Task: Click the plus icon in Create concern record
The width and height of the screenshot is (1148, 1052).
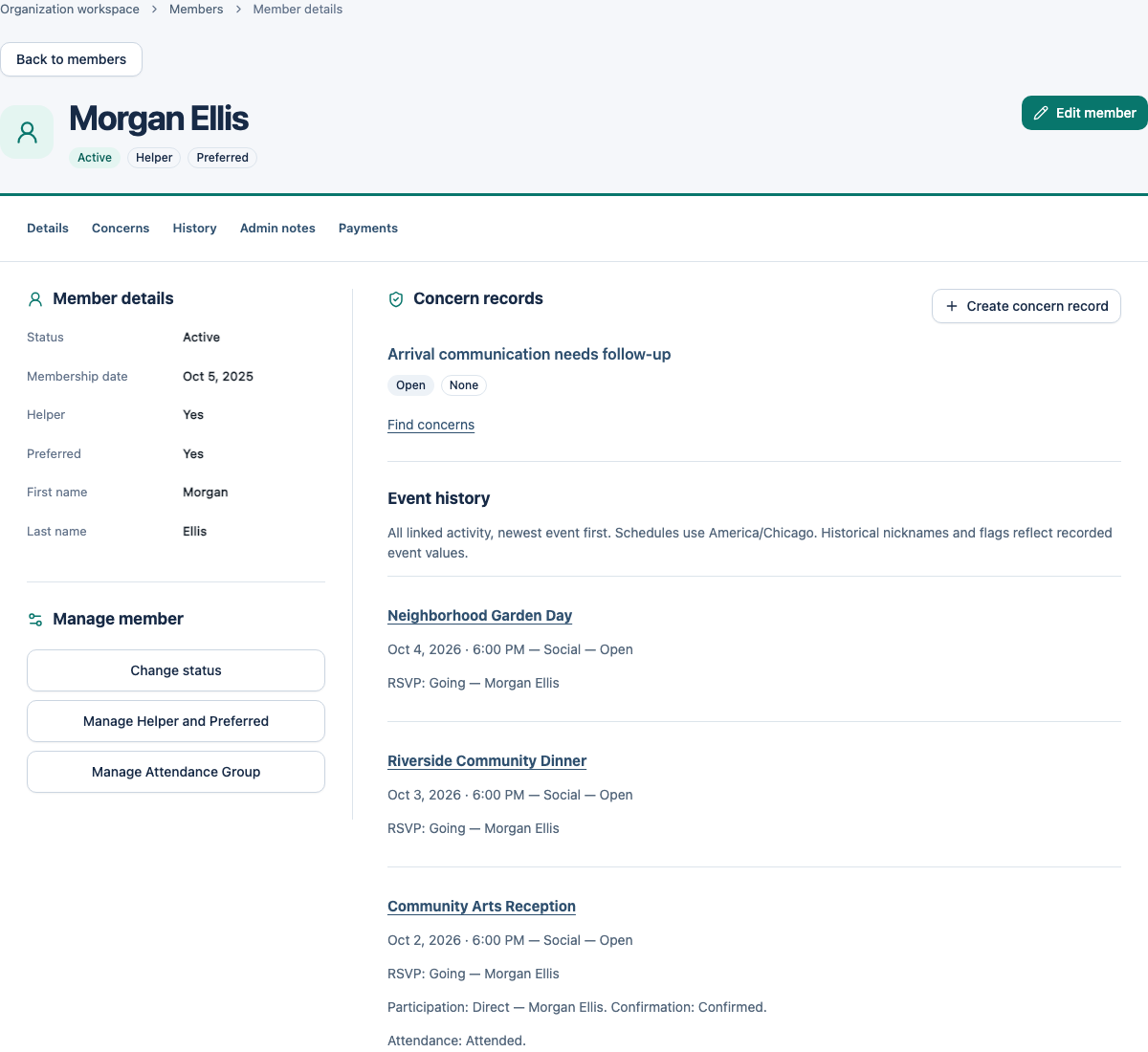Action: (x=952, y=306)
